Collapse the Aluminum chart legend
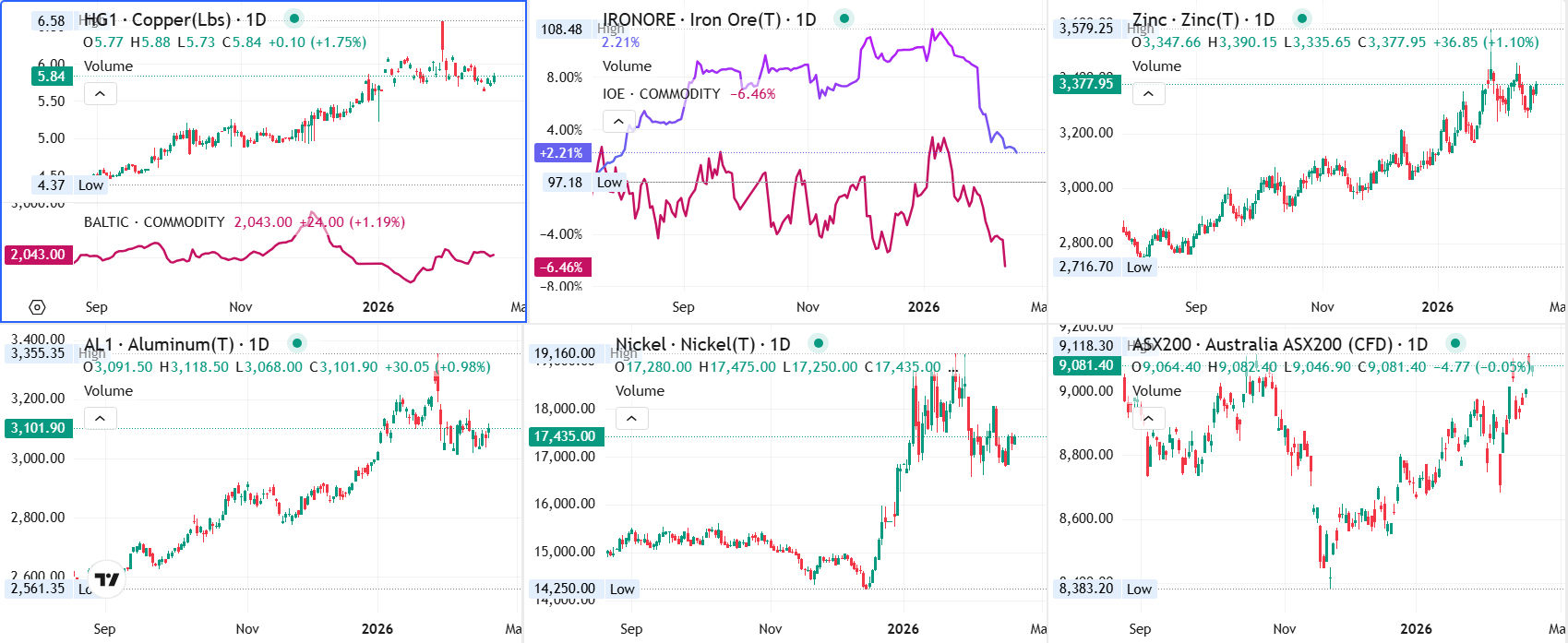The height and width of the screenshot is (643, 1568). pos(100,419)
